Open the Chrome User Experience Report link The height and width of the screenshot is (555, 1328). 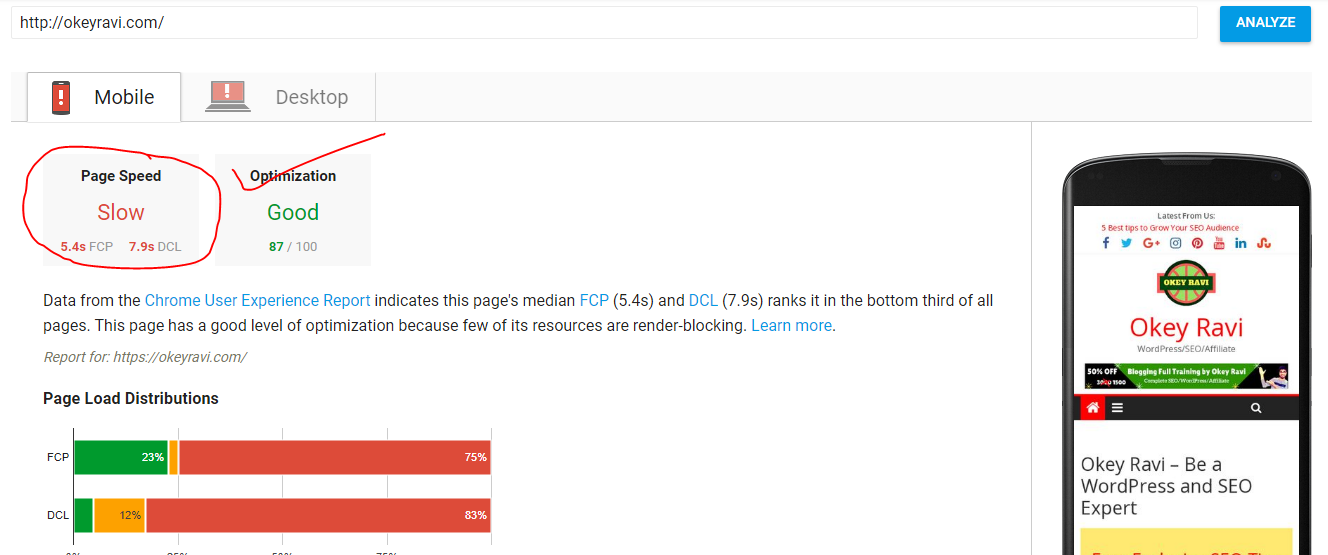pyautogui.click(x=258, y=300)
